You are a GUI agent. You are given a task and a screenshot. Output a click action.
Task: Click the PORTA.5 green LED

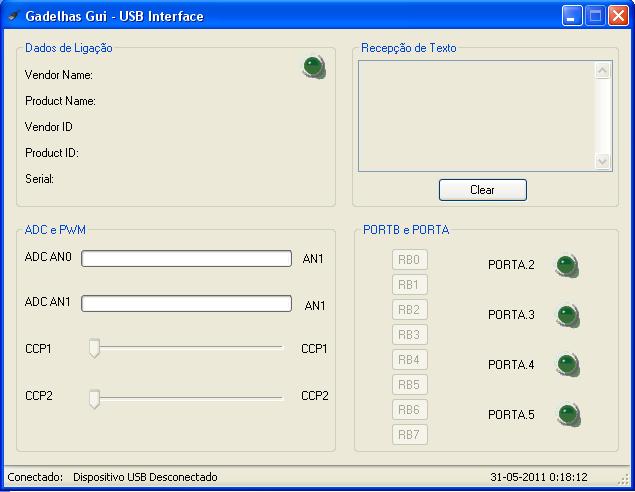567,414
